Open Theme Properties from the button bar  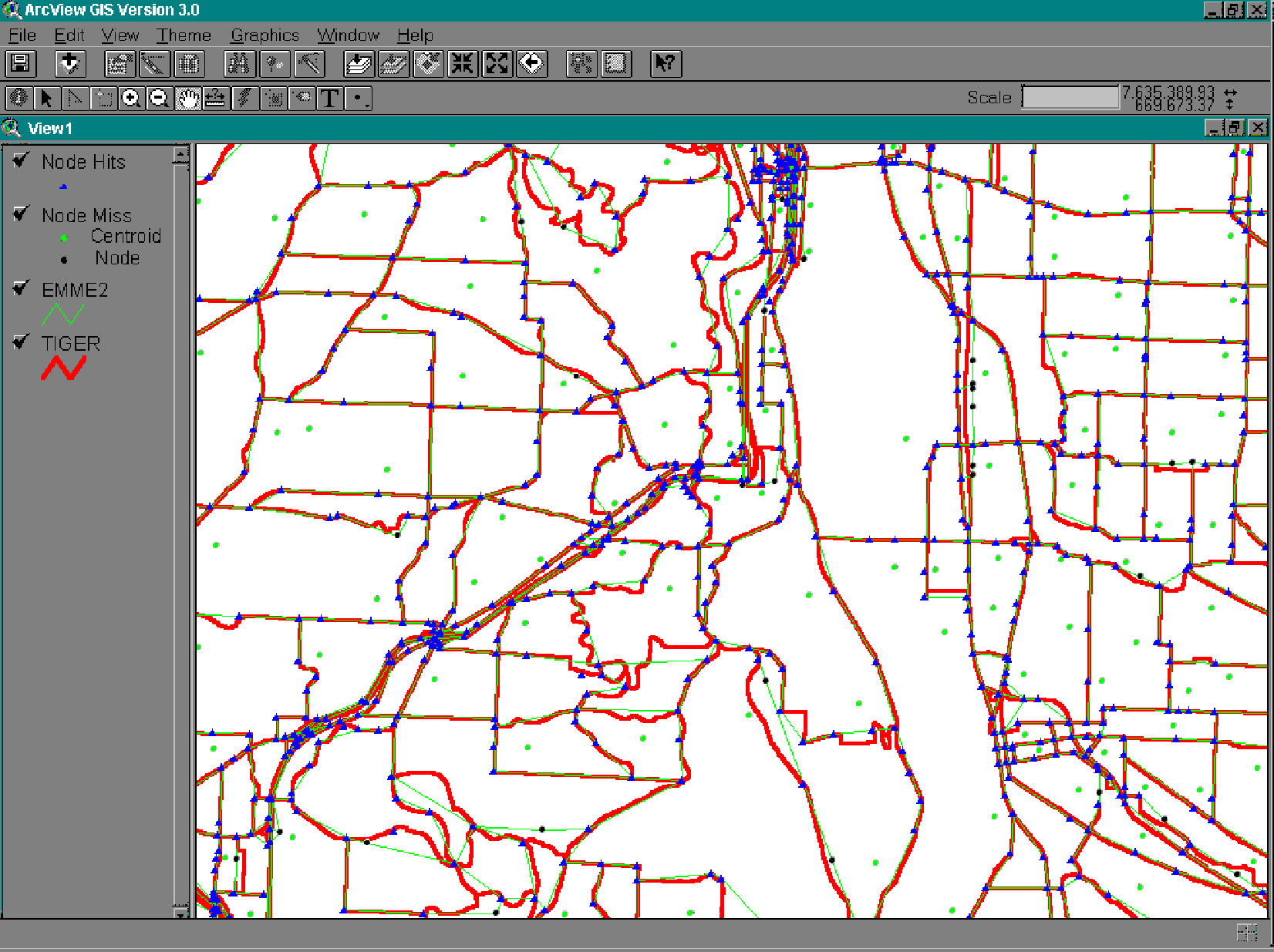click(x=119, y=63)
